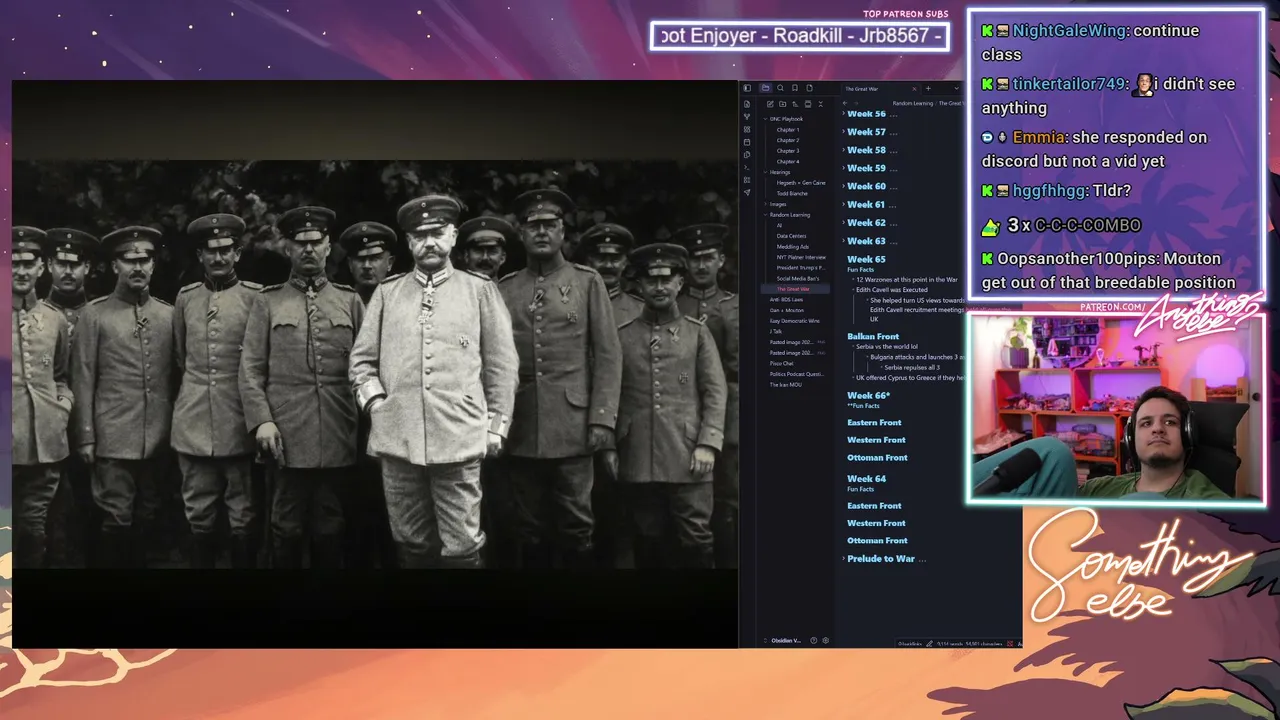
Task: Open the Pisco Chat note
Action: [781, 363]
